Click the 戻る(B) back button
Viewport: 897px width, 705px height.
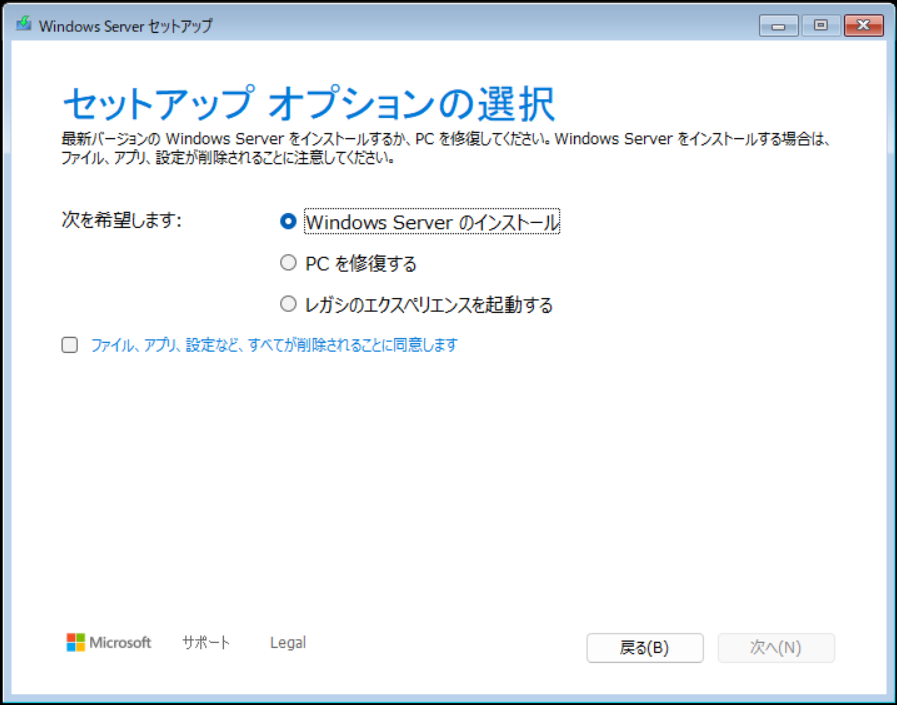pos(645,648)
